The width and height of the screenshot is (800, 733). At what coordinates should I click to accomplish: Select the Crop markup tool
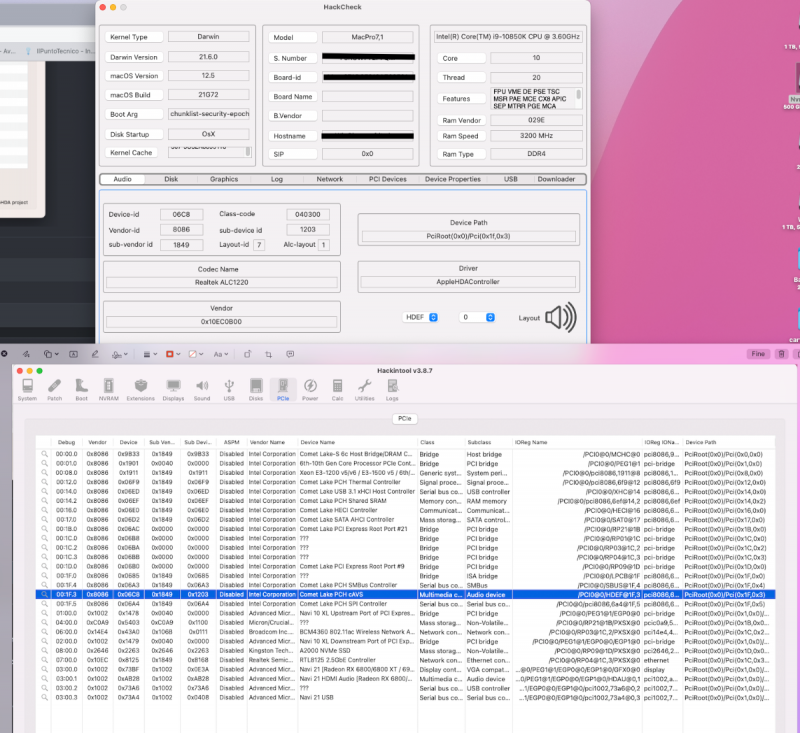click(268, 354)
